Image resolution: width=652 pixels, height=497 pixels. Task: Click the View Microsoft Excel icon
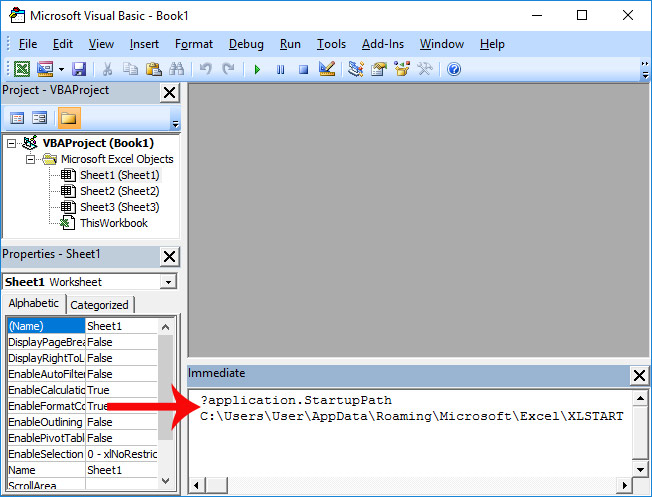tap(22, 69)
